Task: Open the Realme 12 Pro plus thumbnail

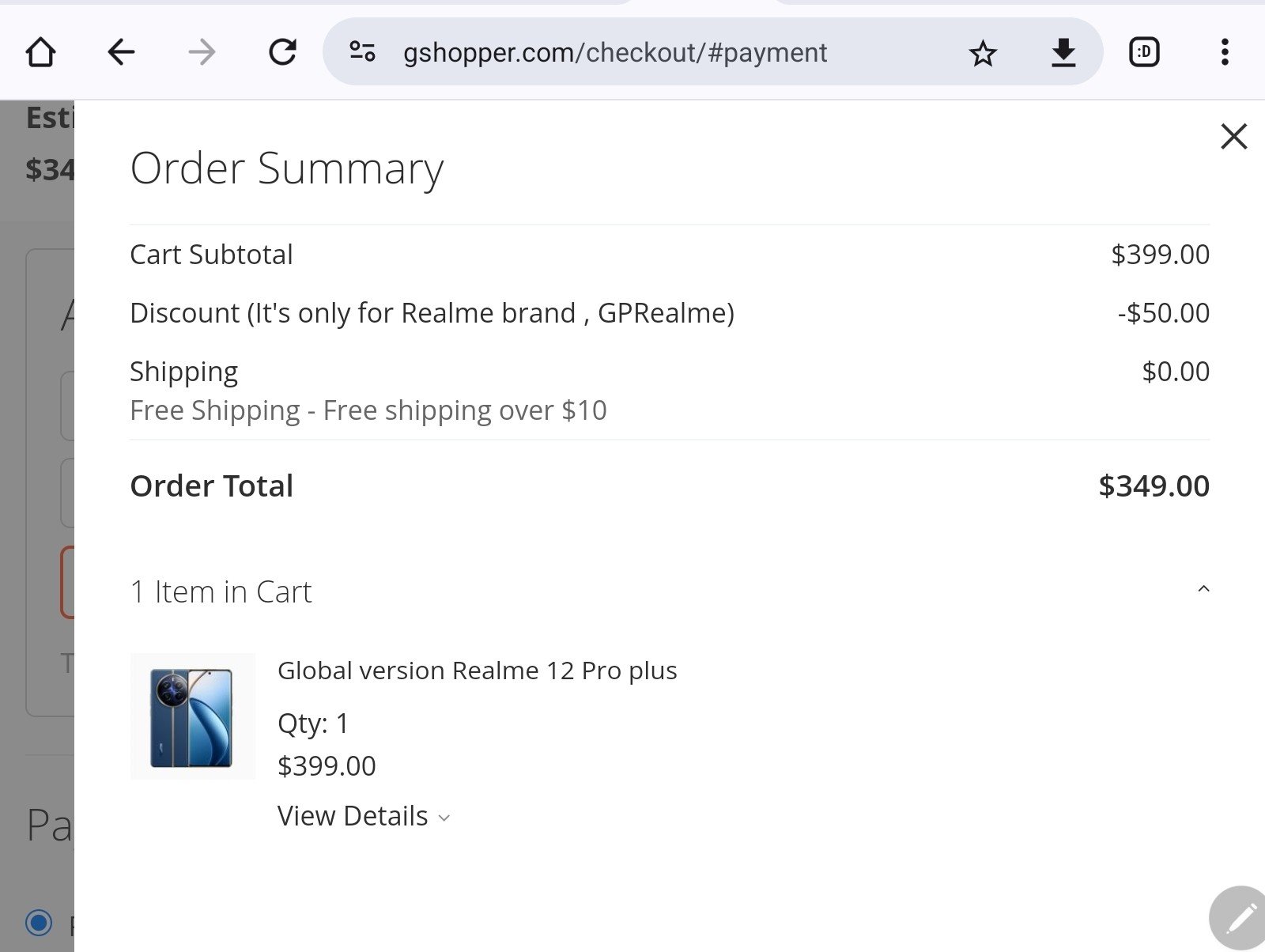Action: [x=192, y=716]
